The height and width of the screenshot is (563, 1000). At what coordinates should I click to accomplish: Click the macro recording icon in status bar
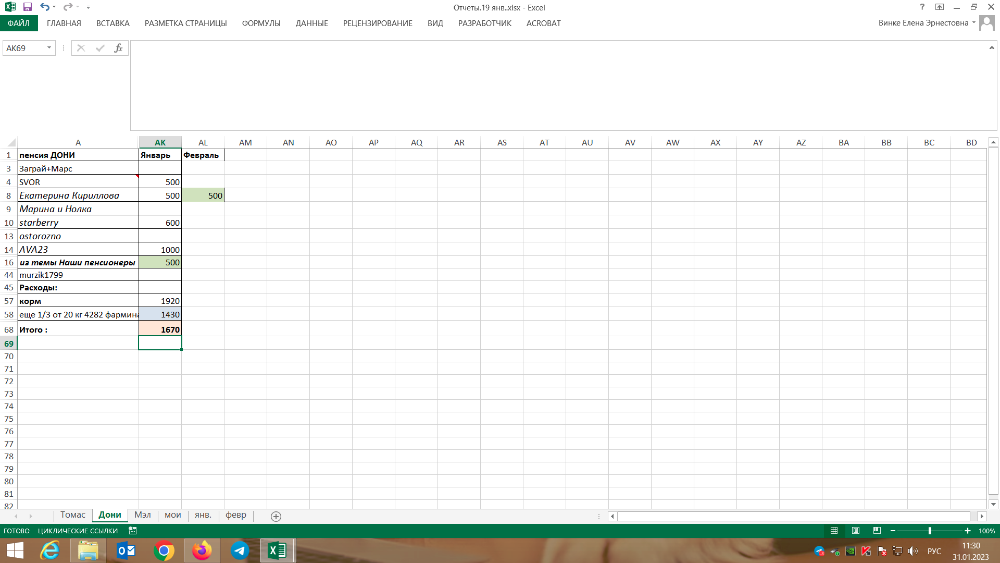(x=129, y=530)
